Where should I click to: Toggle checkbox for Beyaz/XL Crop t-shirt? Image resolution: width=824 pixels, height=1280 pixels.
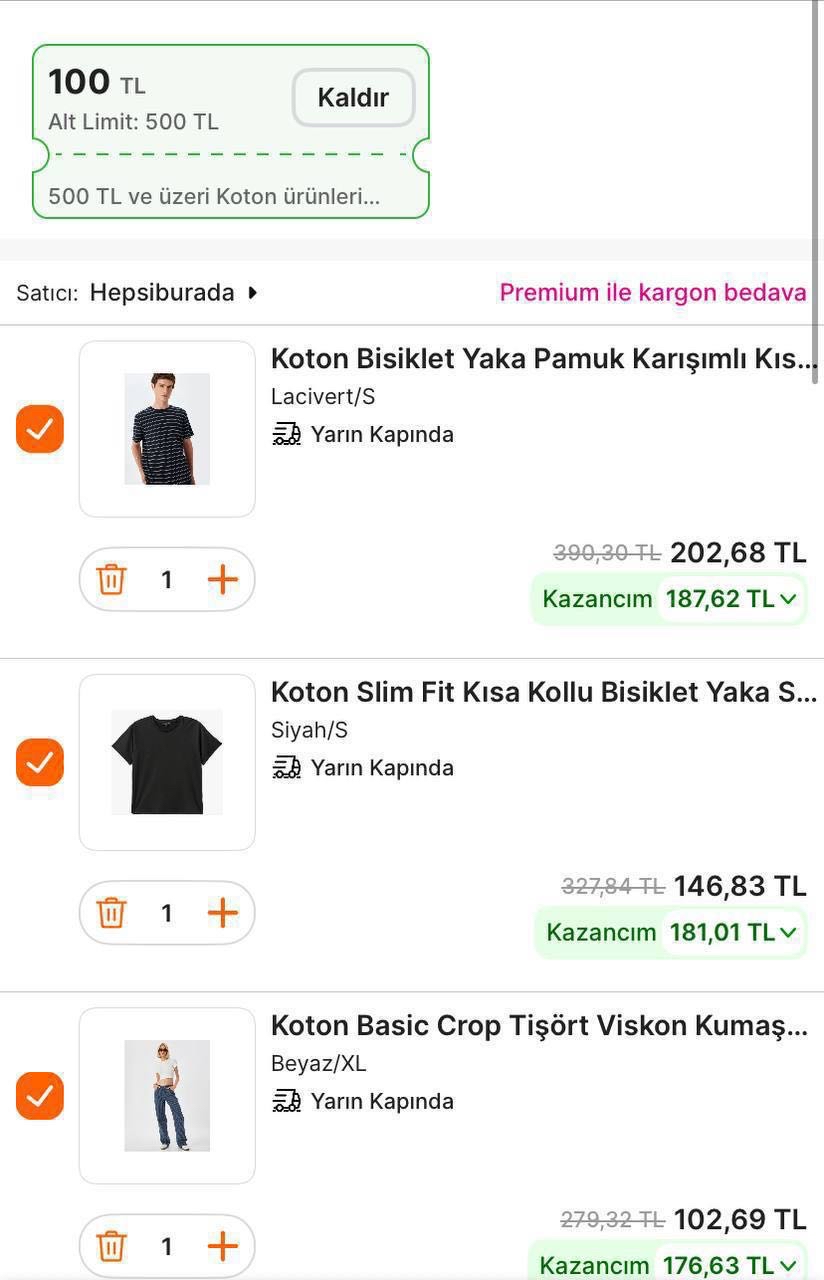click(40, 1096)
